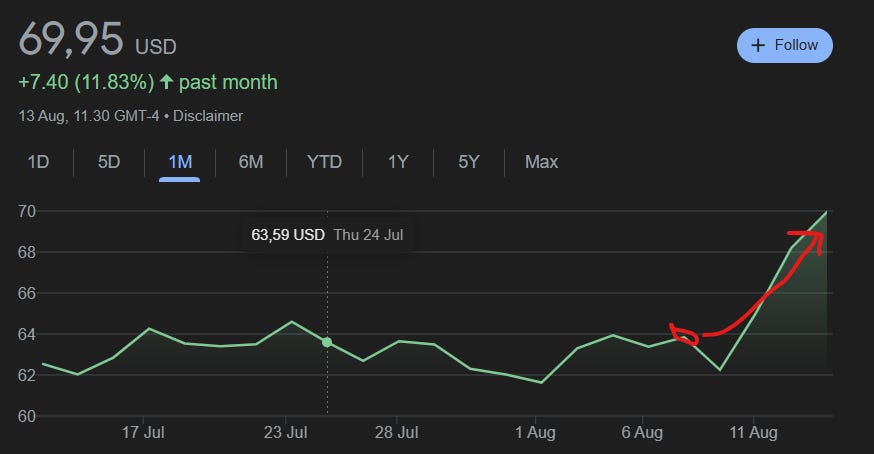Click the green up arrow beside past month

click(x=166, y=82)
